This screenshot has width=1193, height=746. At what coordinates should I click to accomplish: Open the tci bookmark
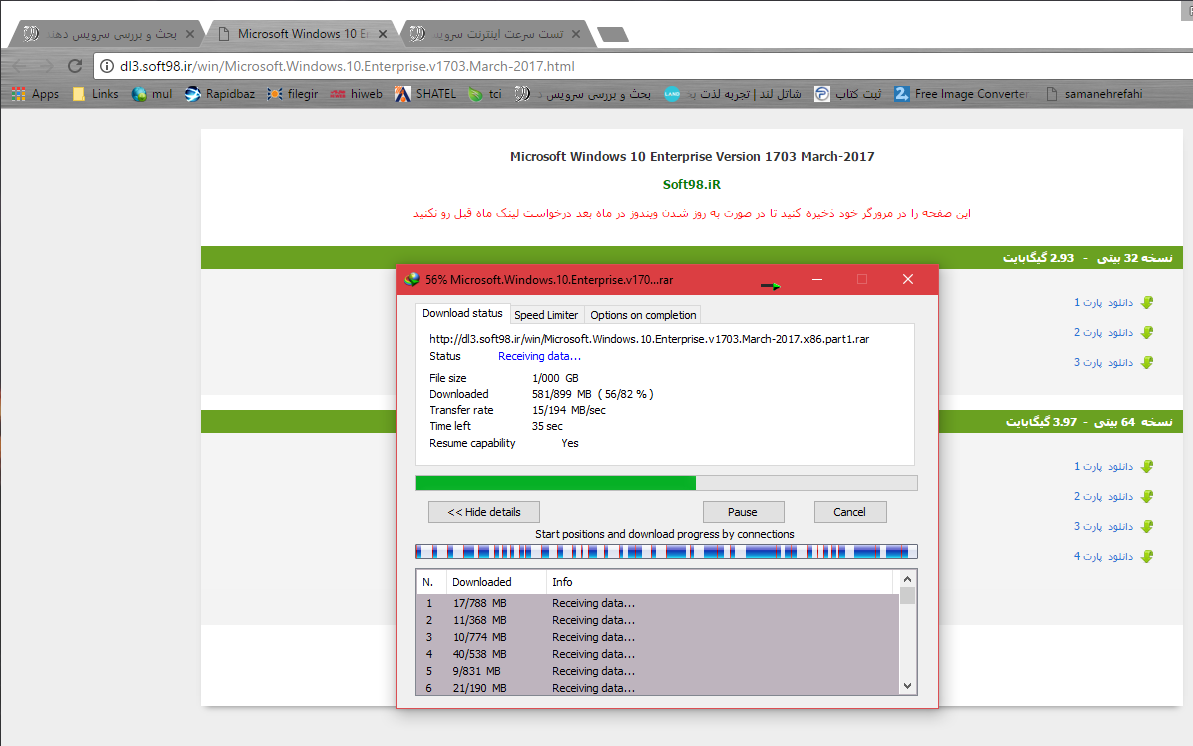[x=485, y=94]
